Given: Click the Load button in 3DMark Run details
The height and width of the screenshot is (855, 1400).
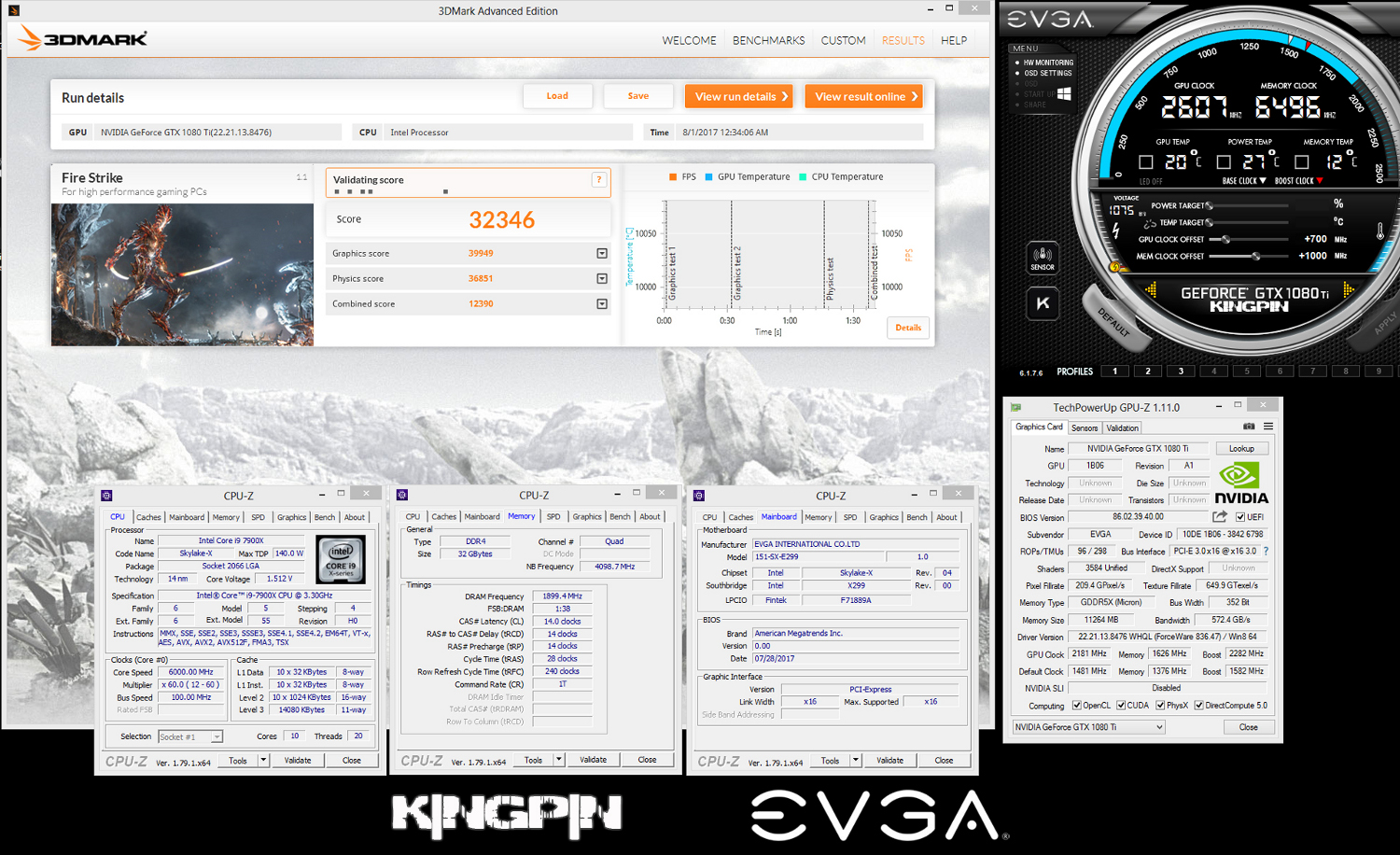Looking at the screenshot, I should [x=557, y=96].
